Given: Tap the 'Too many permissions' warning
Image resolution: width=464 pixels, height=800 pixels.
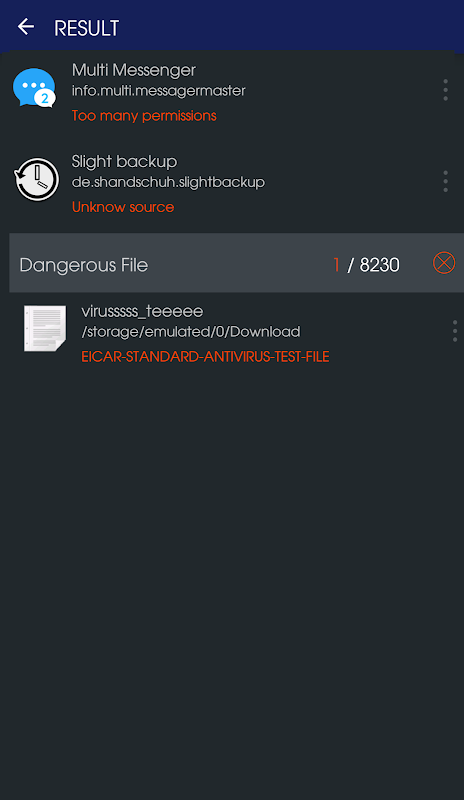Looking at the screenshot, I should pyautogui.click(x=144, y=116).
